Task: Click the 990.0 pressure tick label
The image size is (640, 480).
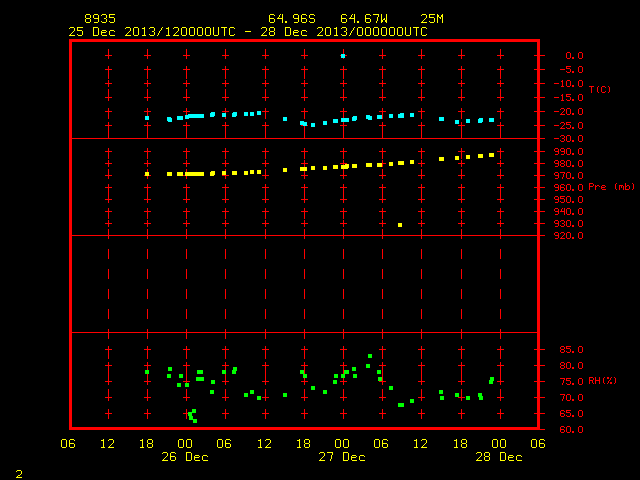Action: (568, 151)
